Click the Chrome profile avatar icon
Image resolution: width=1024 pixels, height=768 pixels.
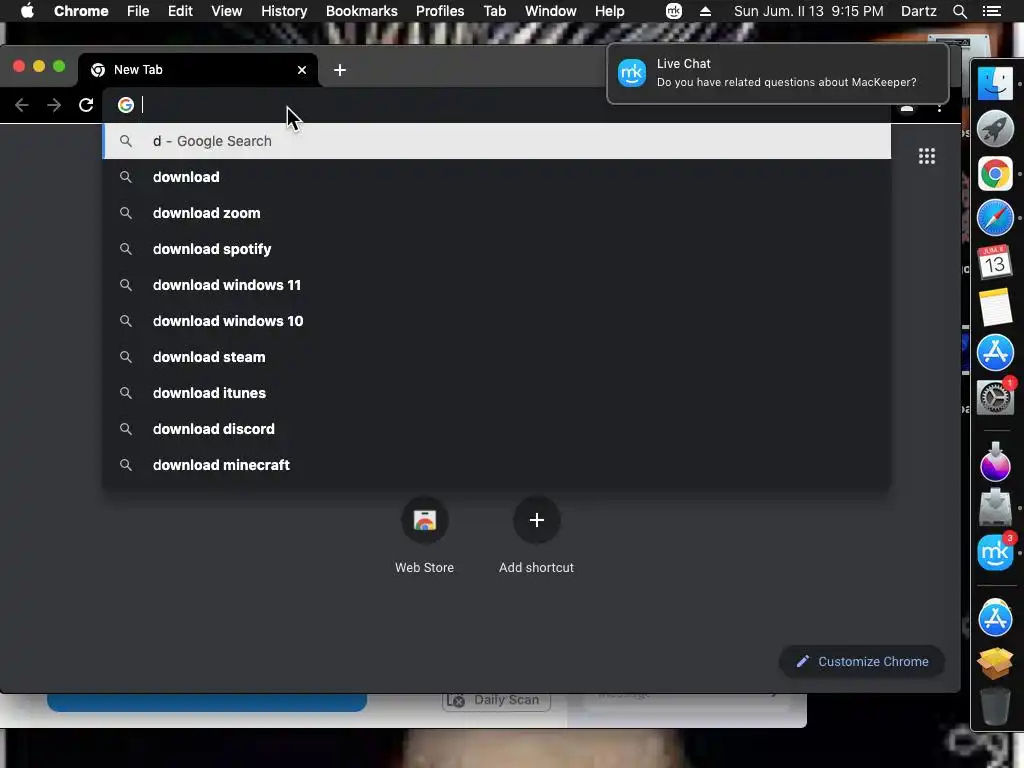coord(907,108)
